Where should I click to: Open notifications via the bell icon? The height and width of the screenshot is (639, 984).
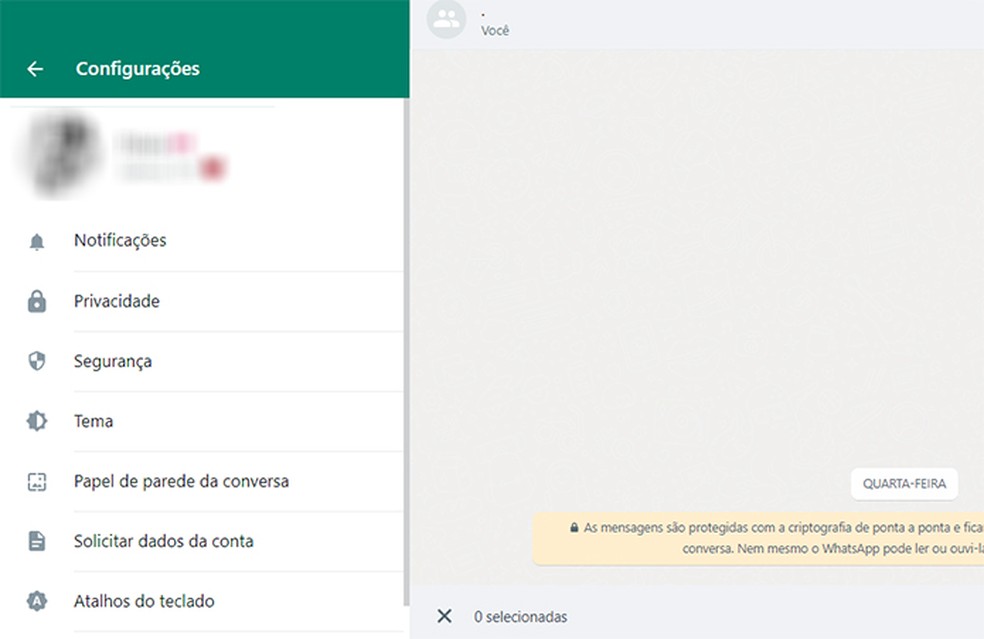tap(37, 240)
